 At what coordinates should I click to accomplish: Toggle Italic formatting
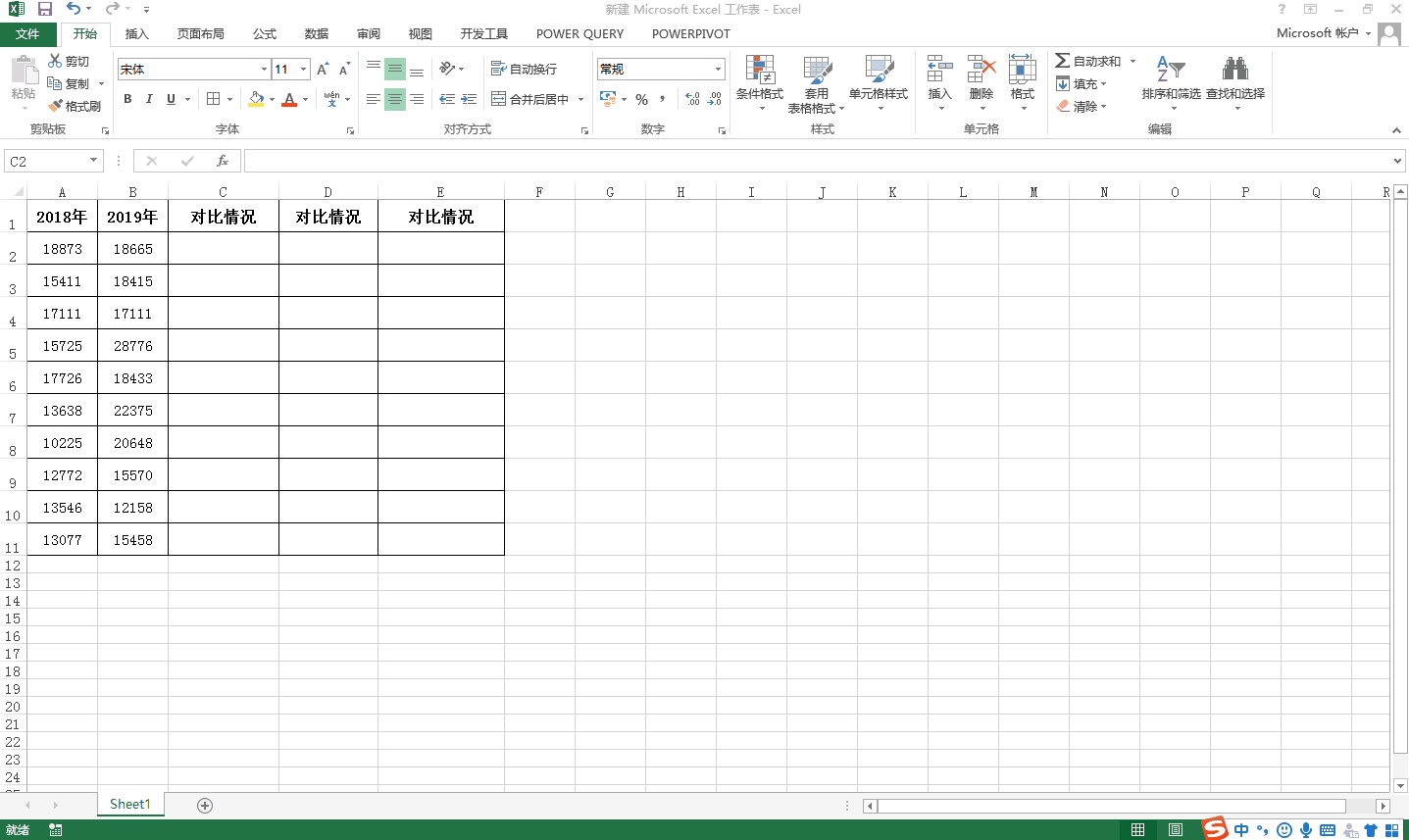click(149, 99)
